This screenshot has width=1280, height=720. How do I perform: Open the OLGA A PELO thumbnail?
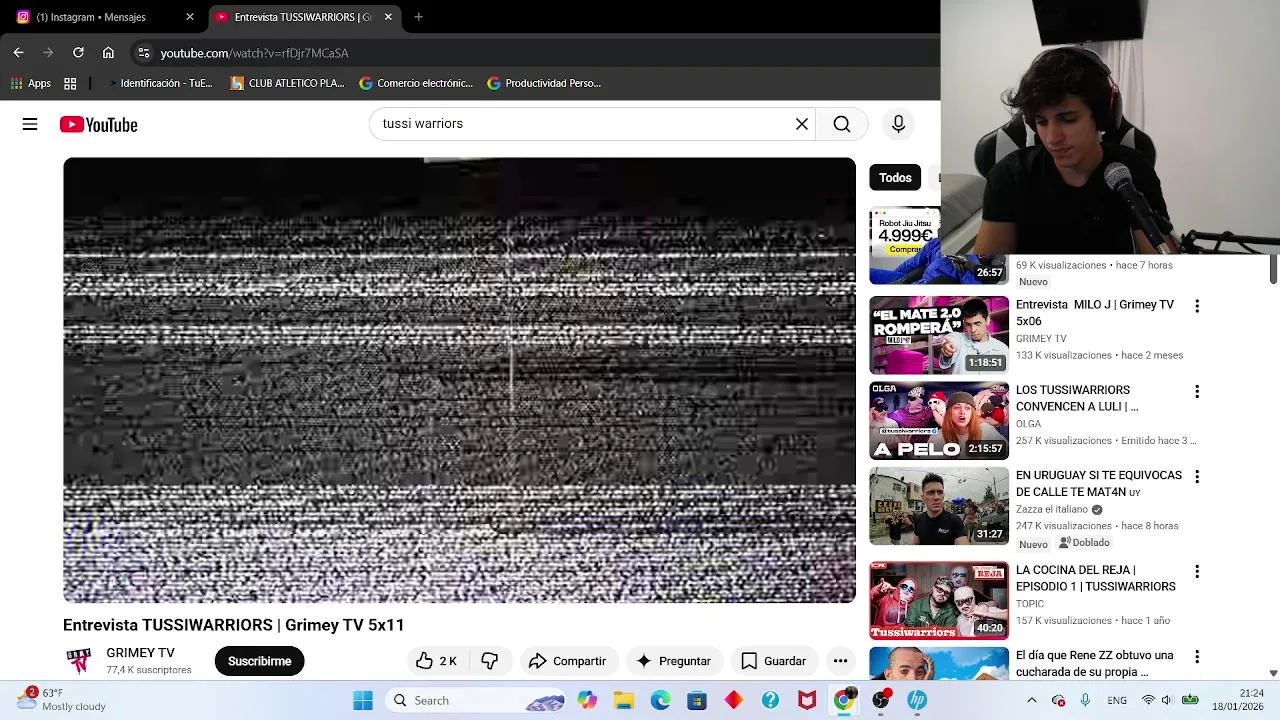click(939, 420)
